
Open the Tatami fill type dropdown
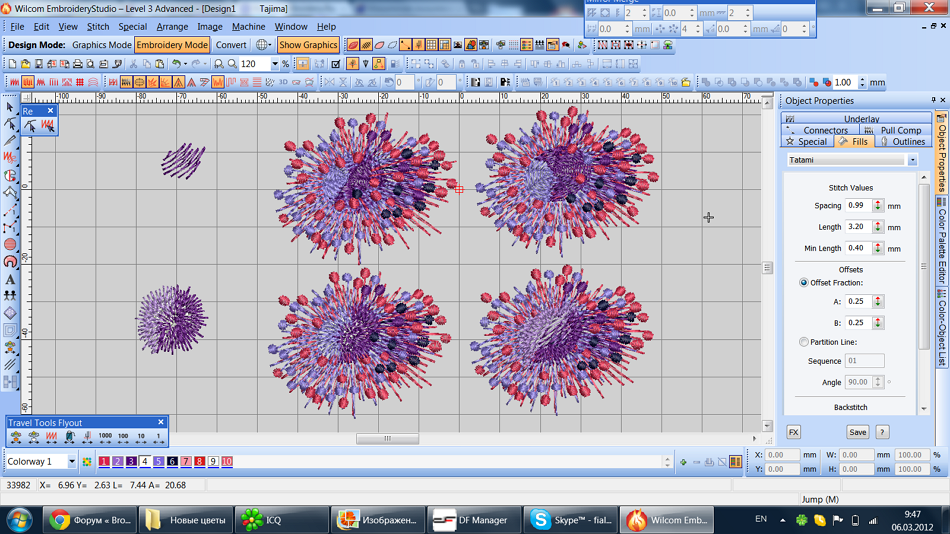(x=912, y=160)
